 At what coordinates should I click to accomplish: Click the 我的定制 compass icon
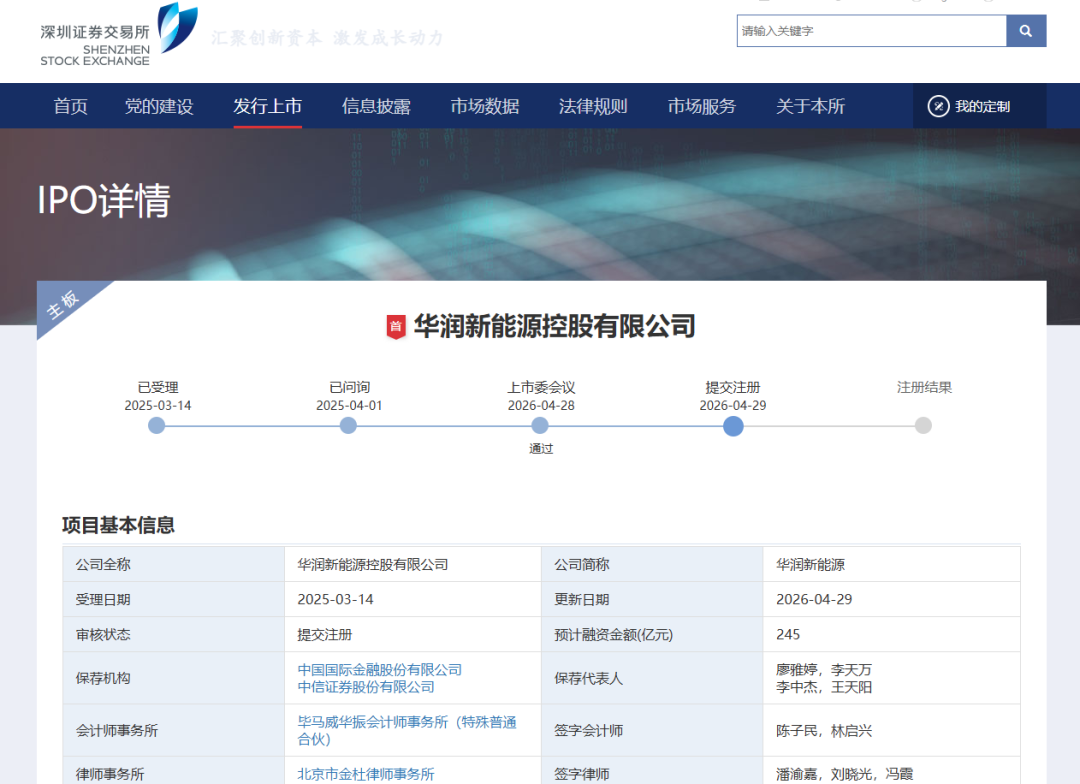[938, 106]
